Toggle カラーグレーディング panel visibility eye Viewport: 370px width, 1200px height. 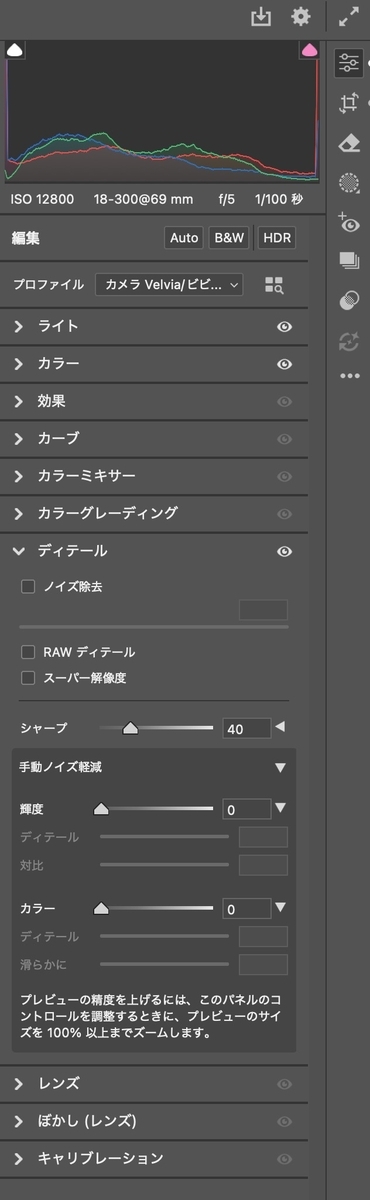pyautogui.click(x=285, y=514)
